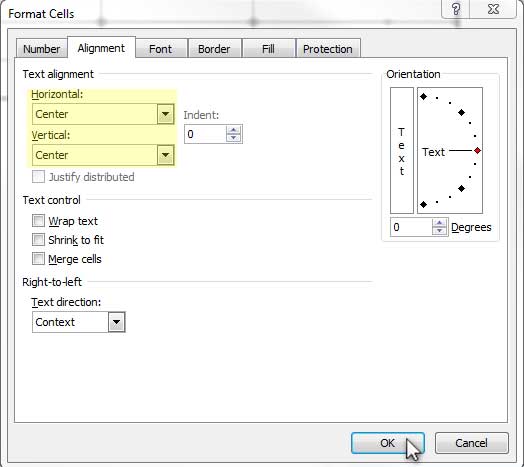The image size is (524, 467).
Task: Open the Font tab
Action: click(161, 49)
